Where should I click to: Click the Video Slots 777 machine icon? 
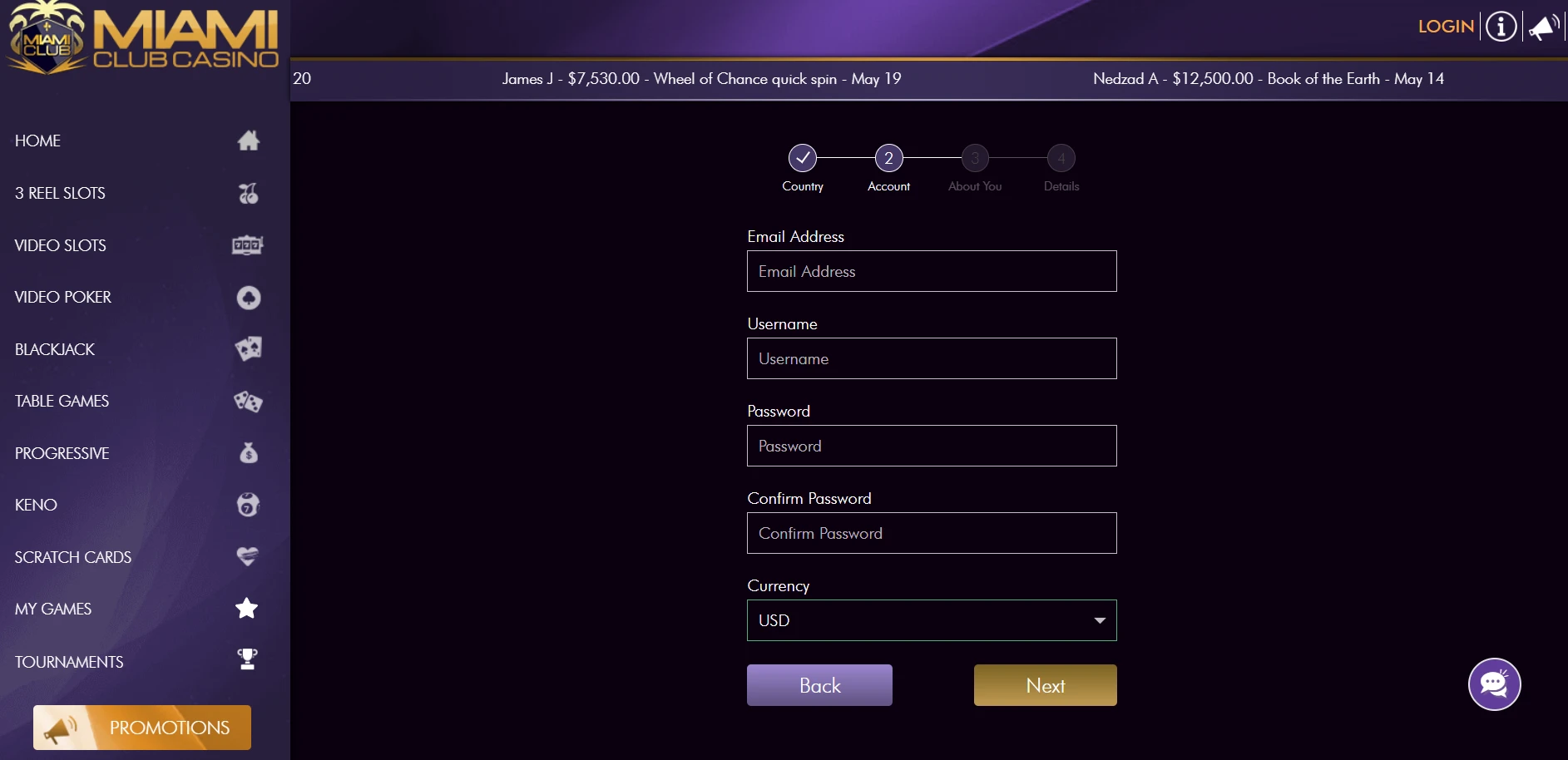click(x=247, y=245)
